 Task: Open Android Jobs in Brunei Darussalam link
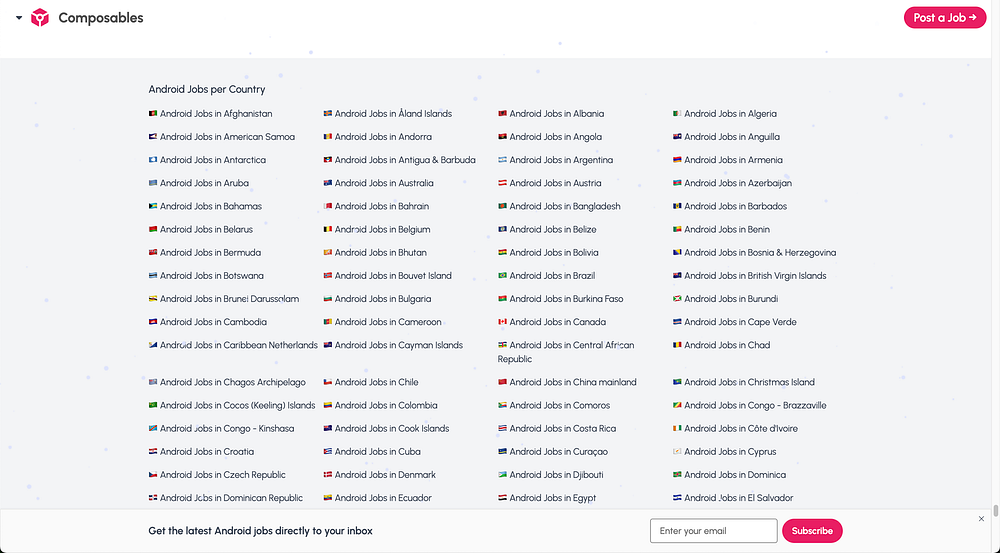point(224,299)
